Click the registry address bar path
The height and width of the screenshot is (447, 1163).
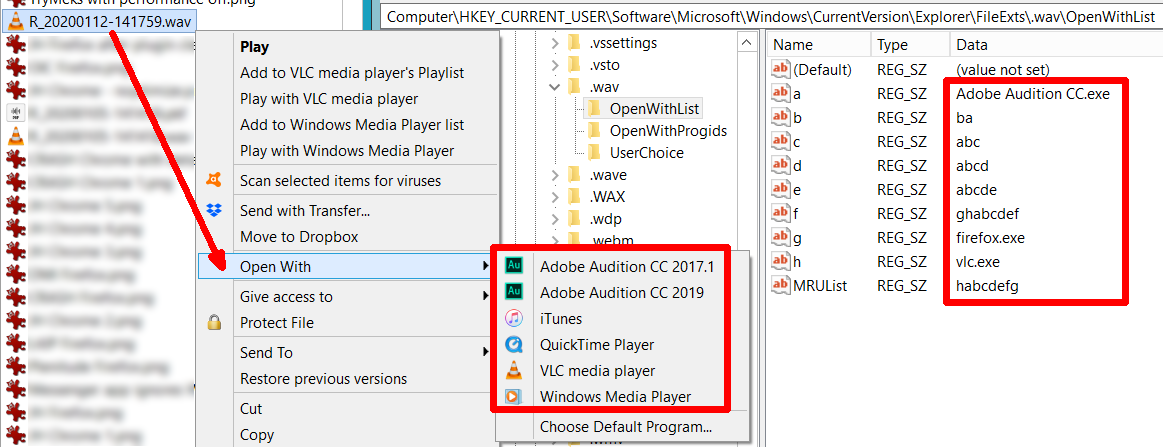point(771,16)
